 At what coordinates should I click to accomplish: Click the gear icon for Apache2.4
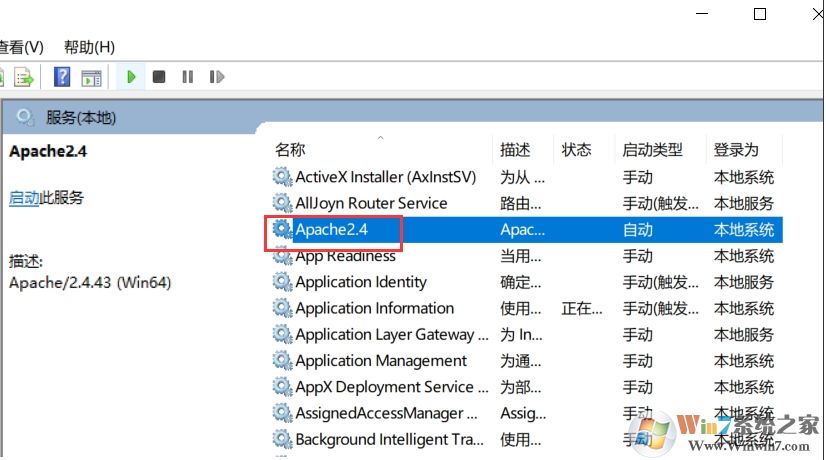[282, 229]
